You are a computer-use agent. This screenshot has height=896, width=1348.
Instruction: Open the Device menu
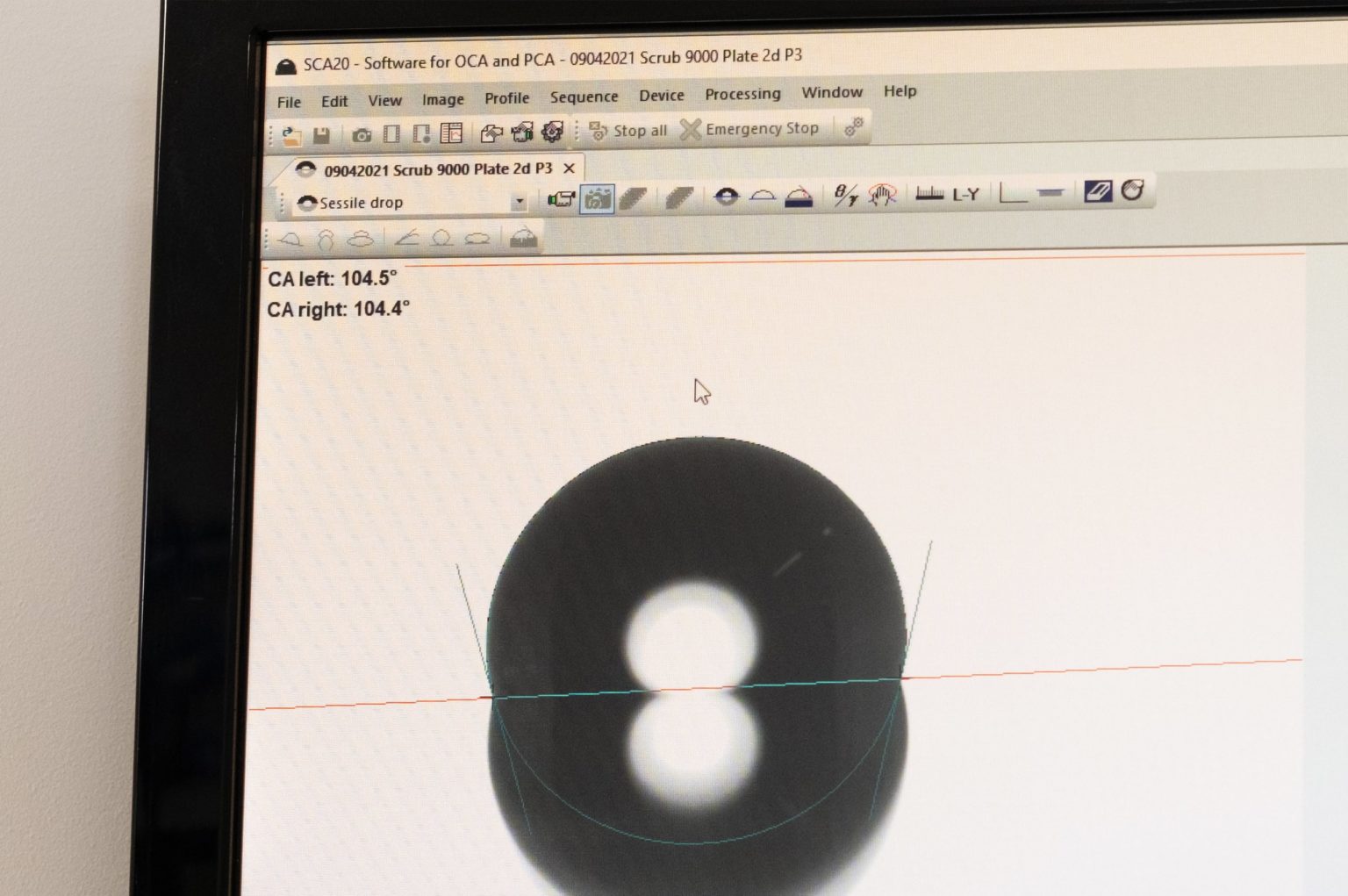(661, 96)
